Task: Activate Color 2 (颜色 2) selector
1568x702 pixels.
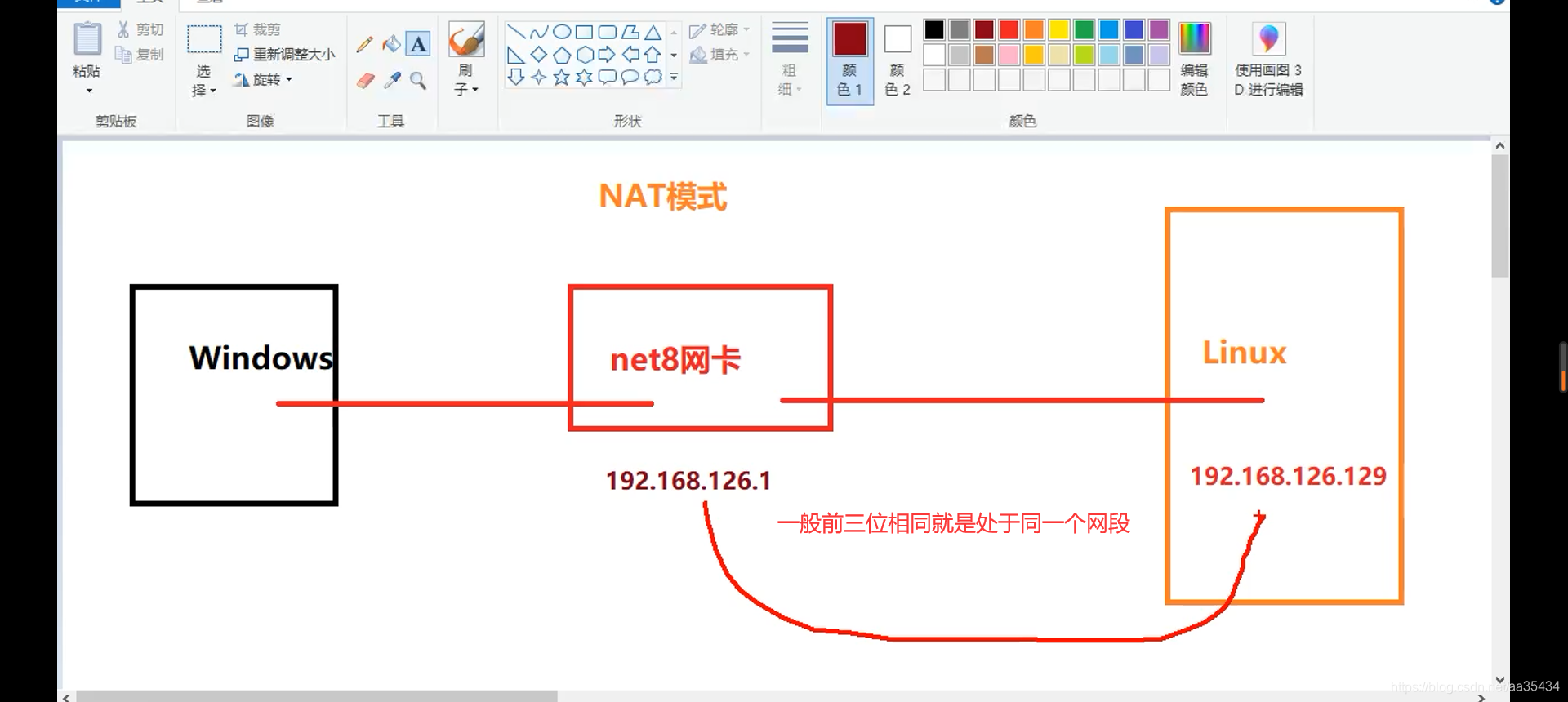Action: click(898, 59)
